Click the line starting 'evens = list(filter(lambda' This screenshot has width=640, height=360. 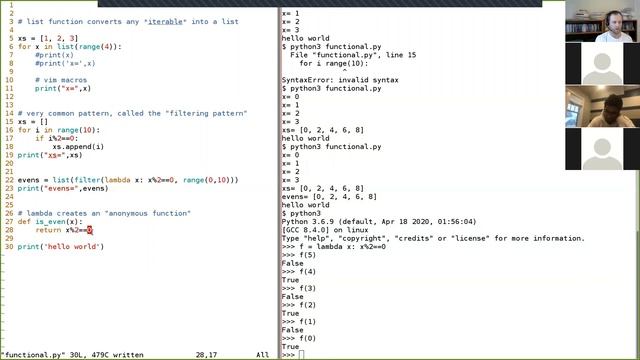click(128, 180)
